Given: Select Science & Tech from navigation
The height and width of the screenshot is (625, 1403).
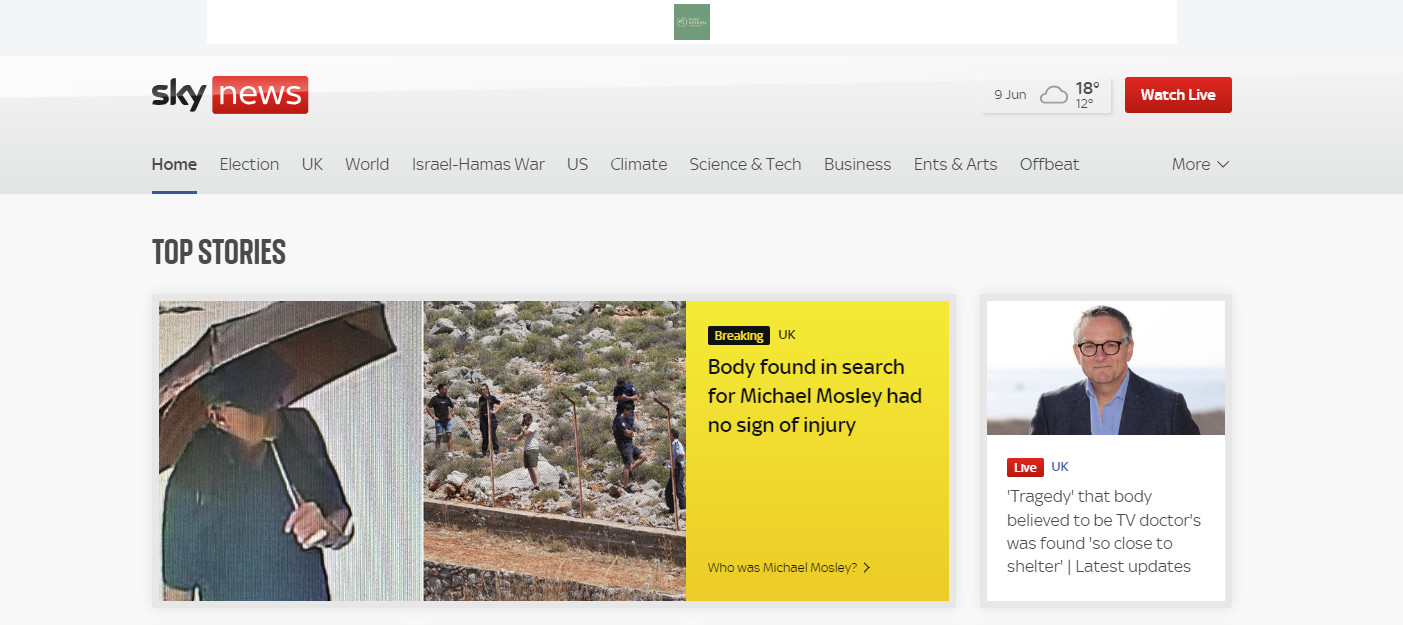Looking at the screenshot, I should pos(745,164).
